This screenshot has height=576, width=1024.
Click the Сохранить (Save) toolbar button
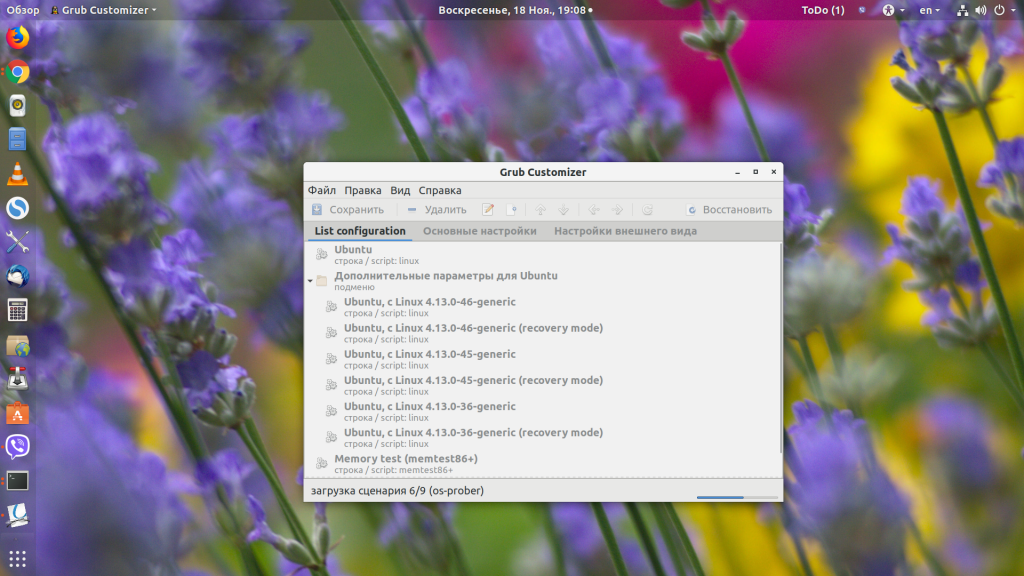347,210
